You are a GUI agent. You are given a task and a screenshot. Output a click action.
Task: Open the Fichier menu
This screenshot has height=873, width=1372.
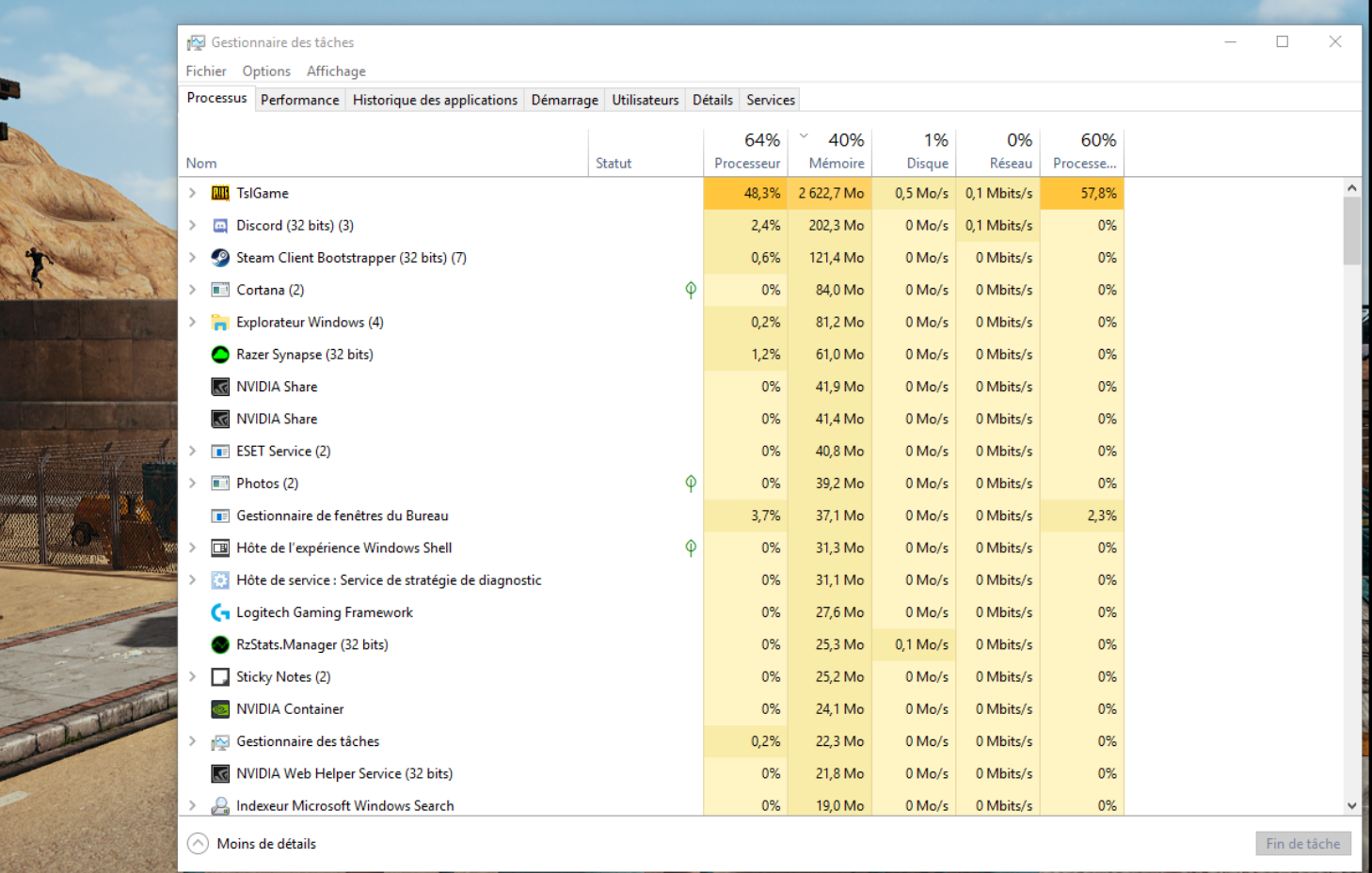pyautogui.click(x=206, y=71)
